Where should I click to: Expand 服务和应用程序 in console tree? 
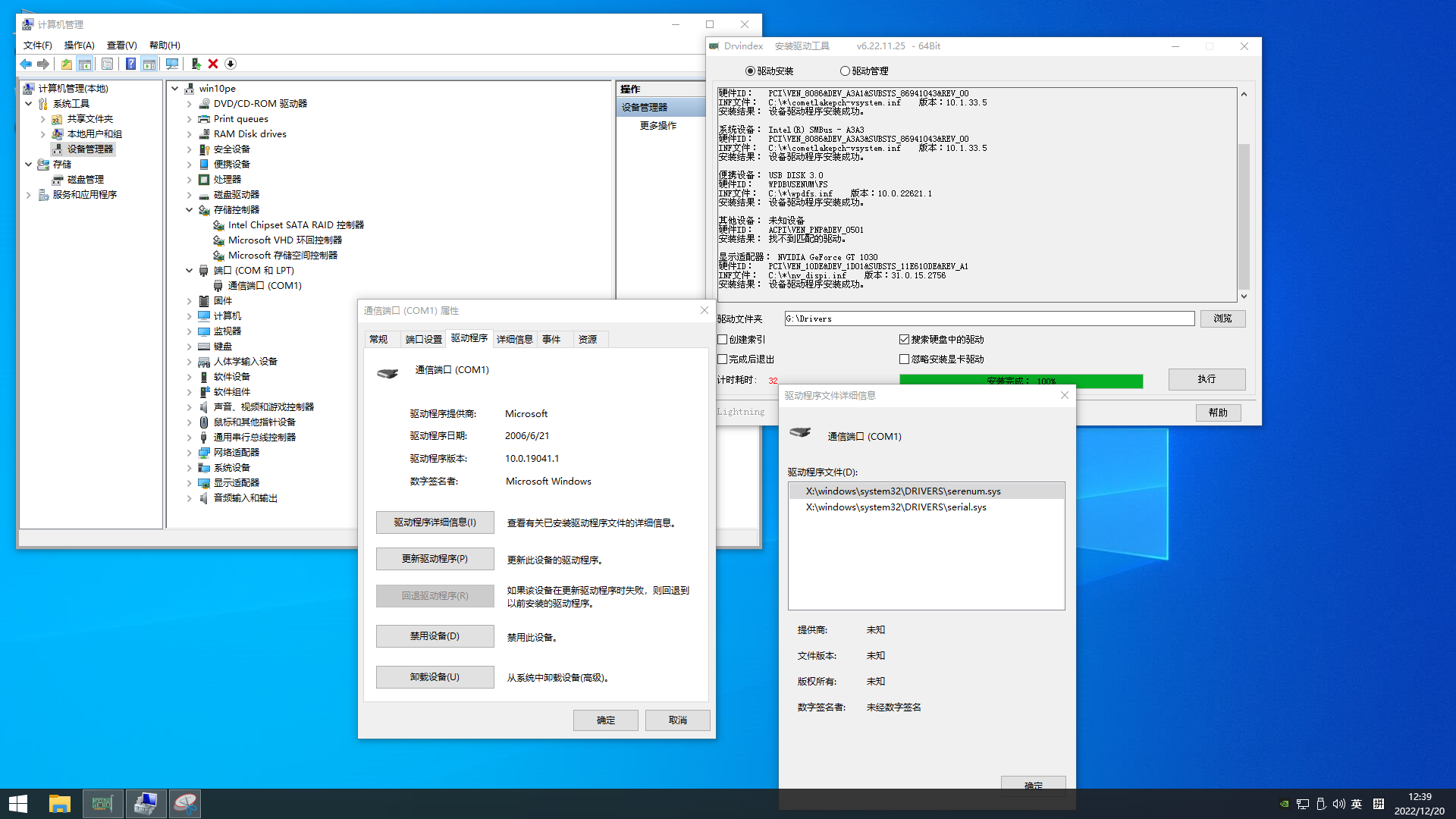pyautogui.click(x=29, y=195)
